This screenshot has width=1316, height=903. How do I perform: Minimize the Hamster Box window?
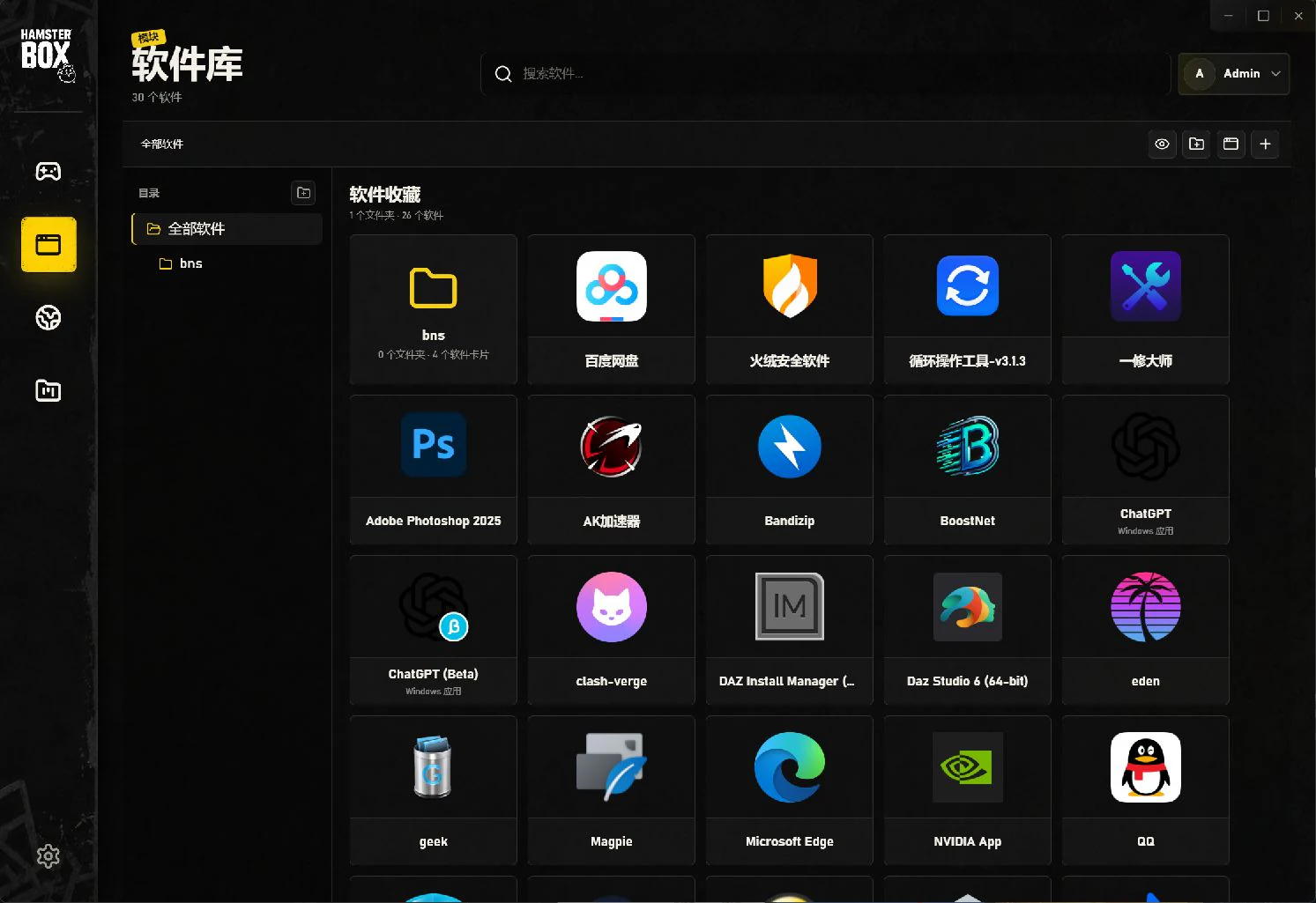point(1228,16)
